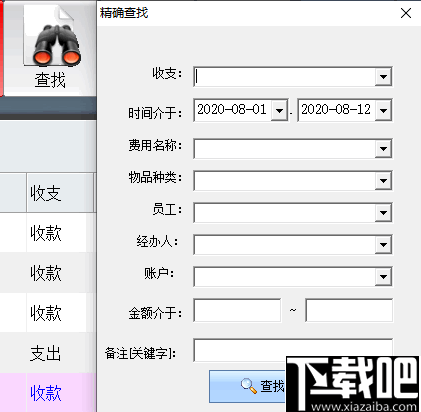Select the 收支 column header in table
421x412 pixels.
pyautogui.click(x=60, y=193)
